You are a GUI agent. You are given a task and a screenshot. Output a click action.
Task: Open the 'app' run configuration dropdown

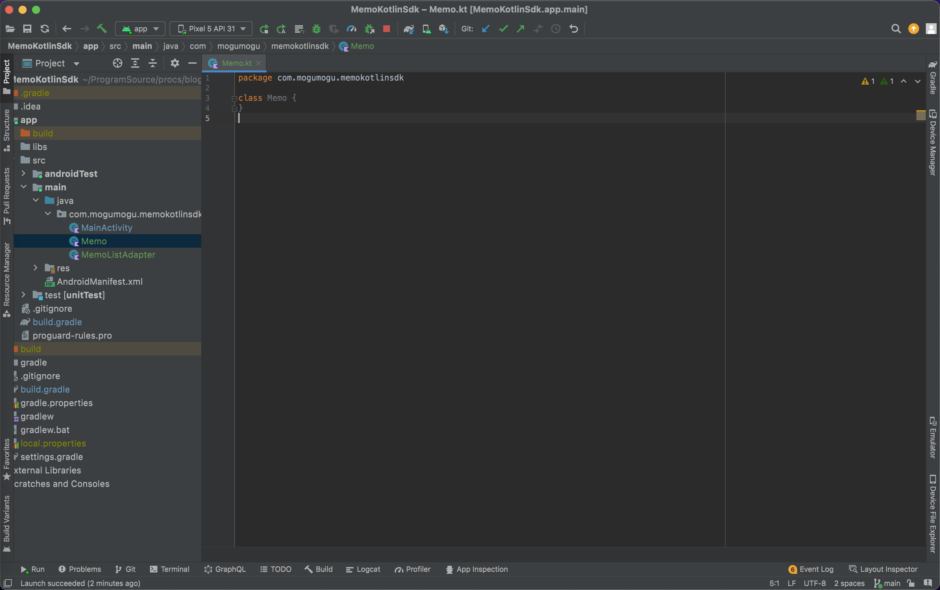(x=140, y=29)
